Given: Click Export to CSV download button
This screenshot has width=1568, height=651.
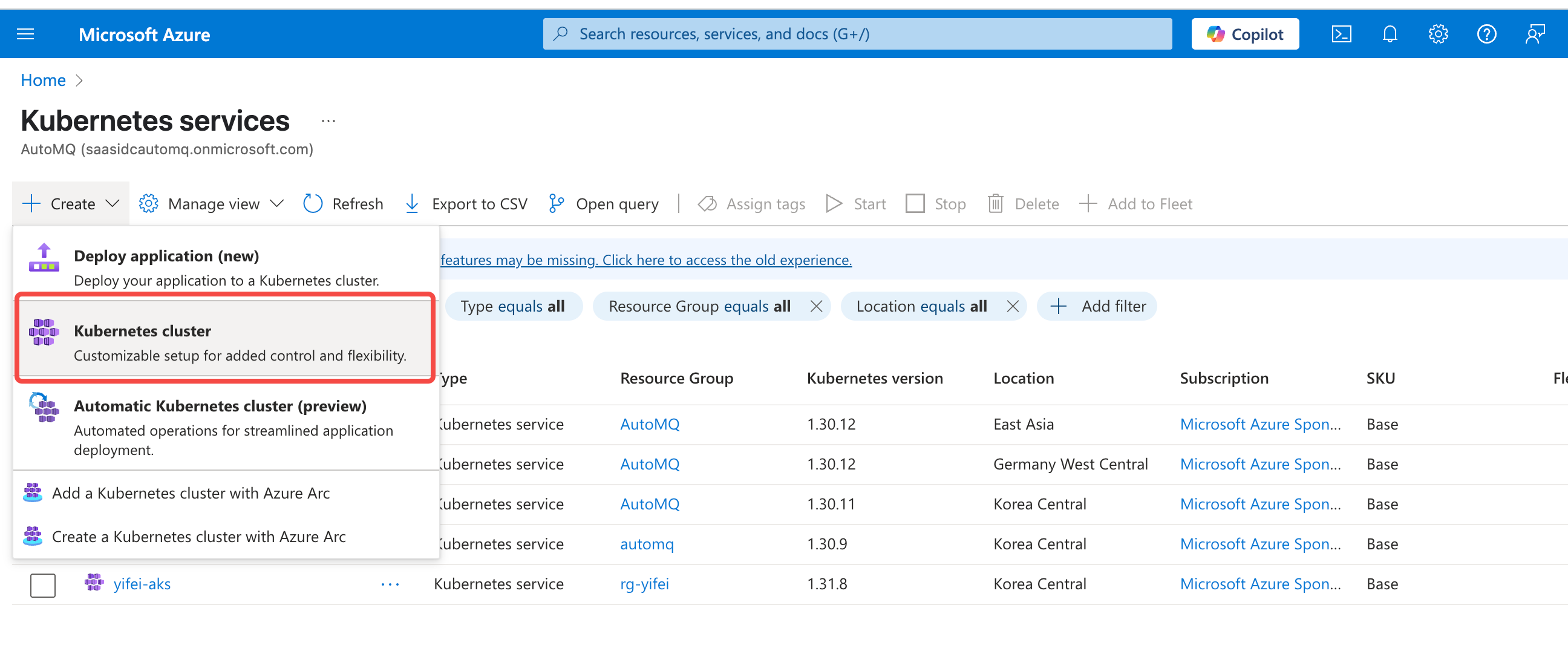Looking at the screenshot, I should pos(466,203).
